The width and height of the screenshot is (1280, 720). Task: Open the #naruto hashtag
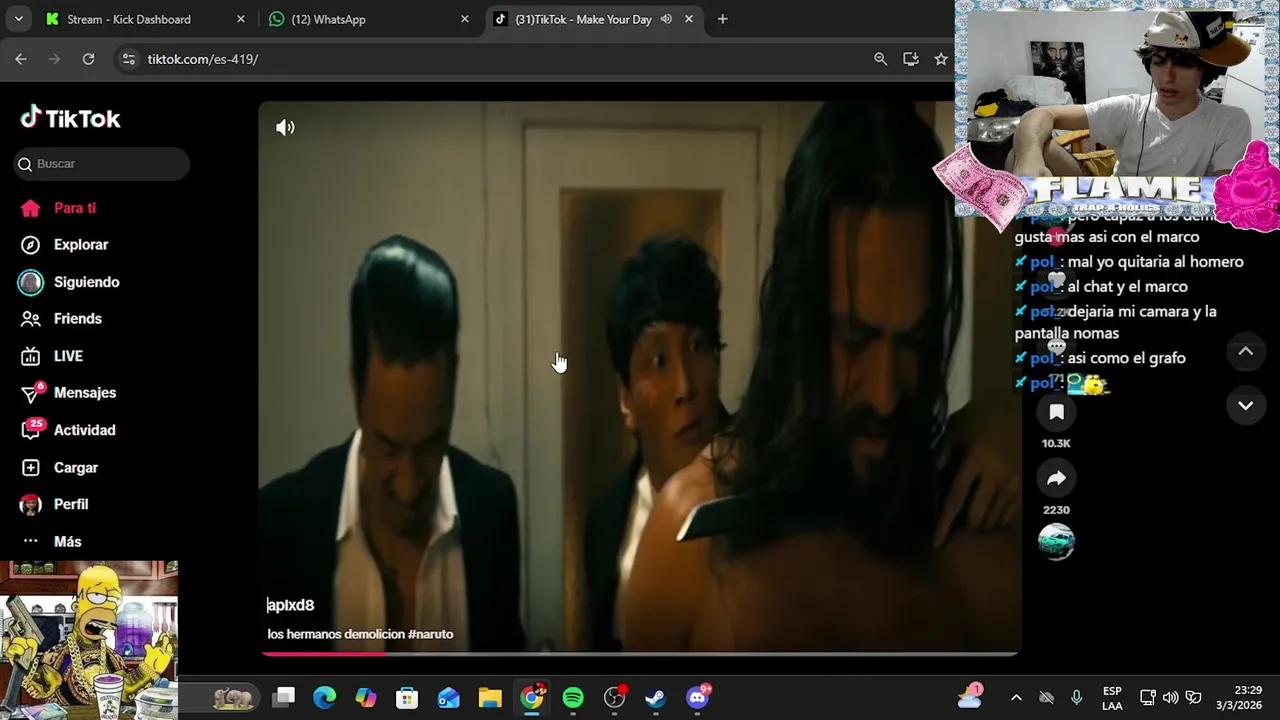(x=431, y=634)
